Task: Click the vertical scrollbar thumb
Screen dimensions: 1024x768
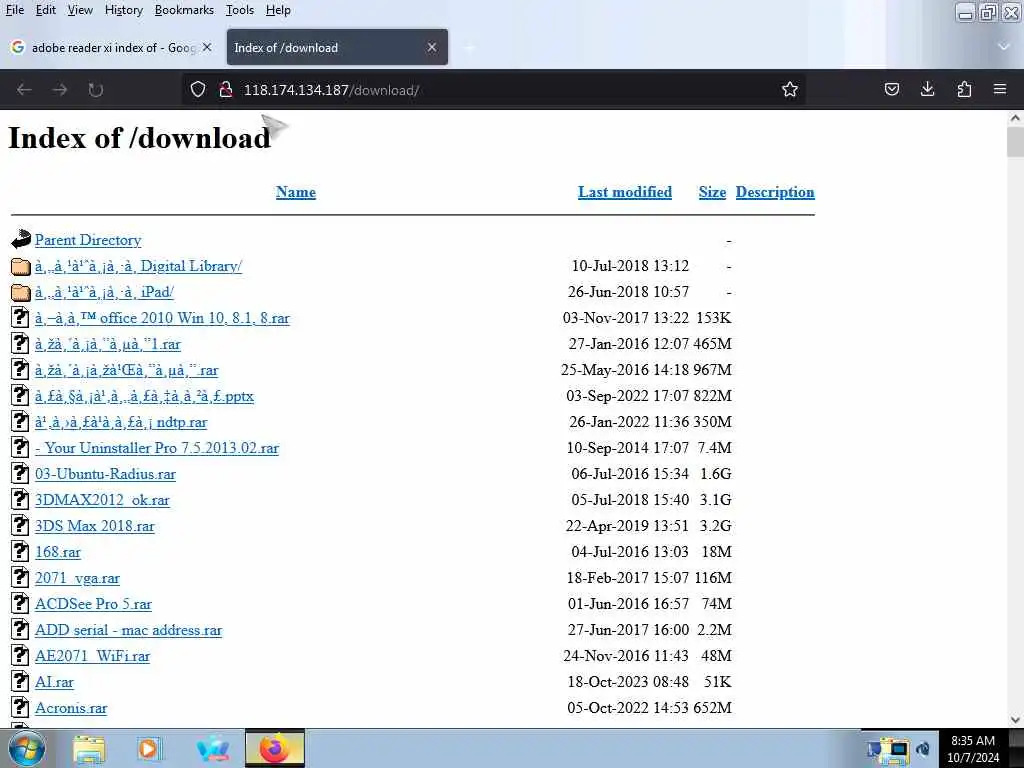Action: click(x=1015, y=142)
